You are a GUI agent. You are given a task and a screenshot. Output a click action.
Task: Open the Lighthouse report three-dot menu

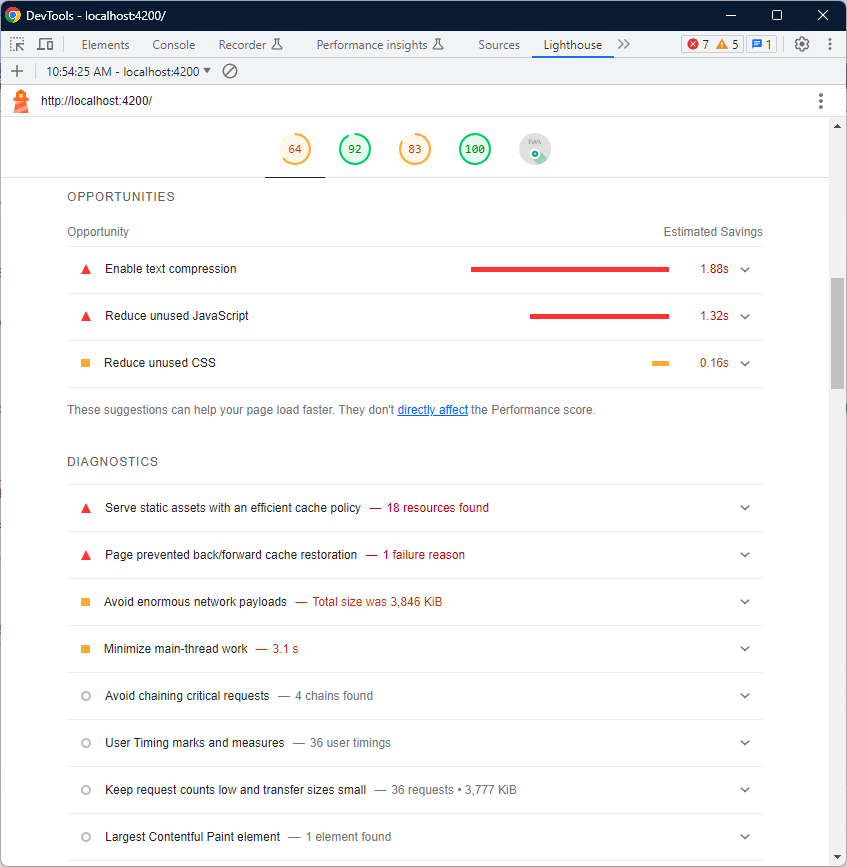820,101
